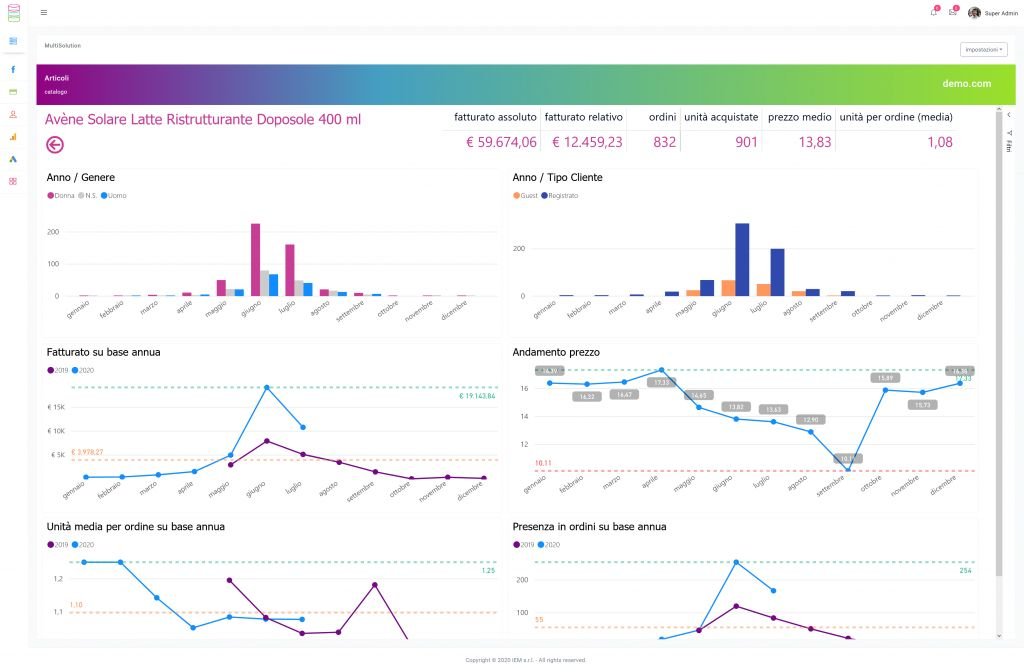Click the hamburger menu icon

point(43,13)
